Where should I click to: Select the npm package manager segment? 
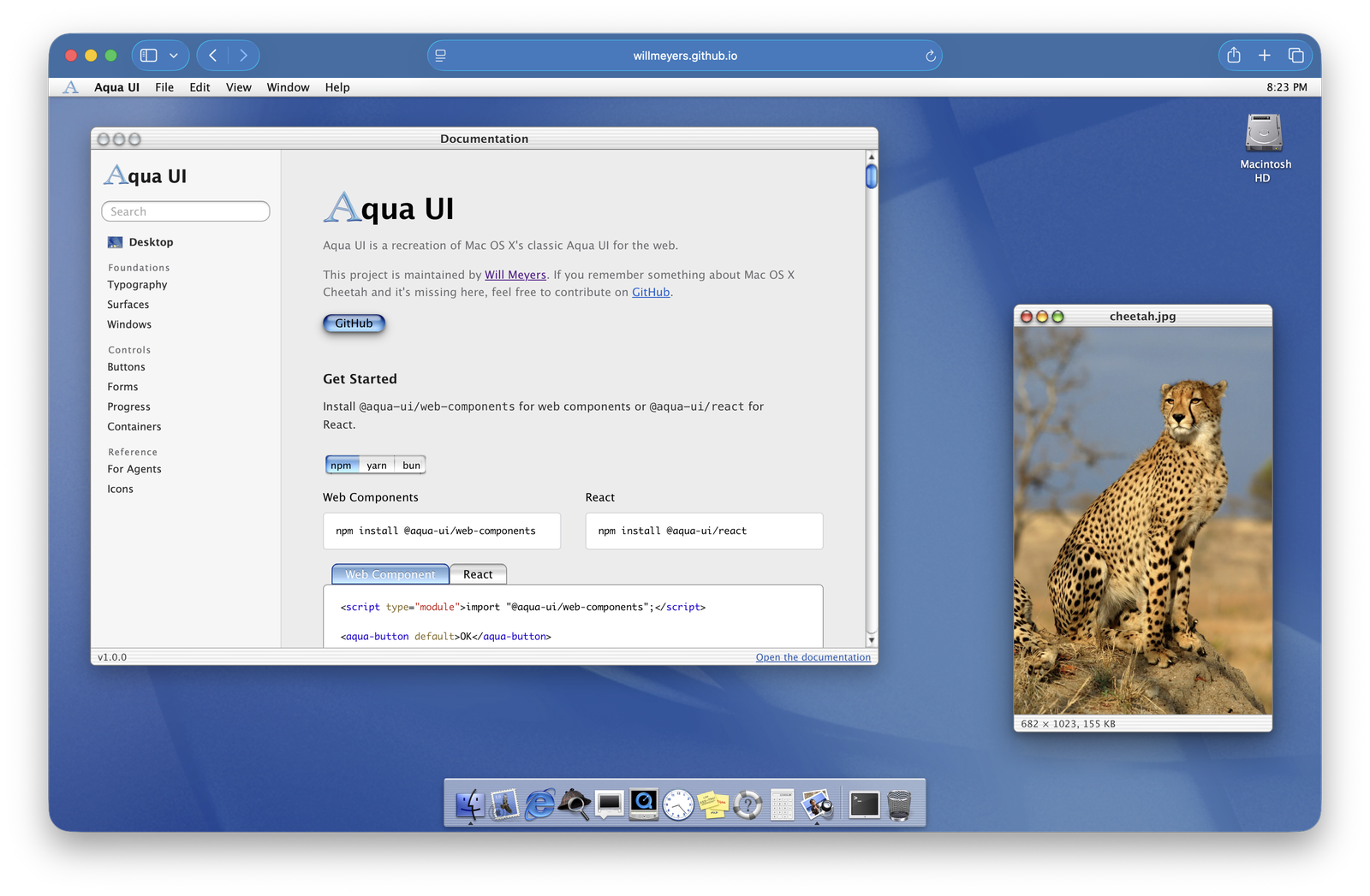click(342, 466)
